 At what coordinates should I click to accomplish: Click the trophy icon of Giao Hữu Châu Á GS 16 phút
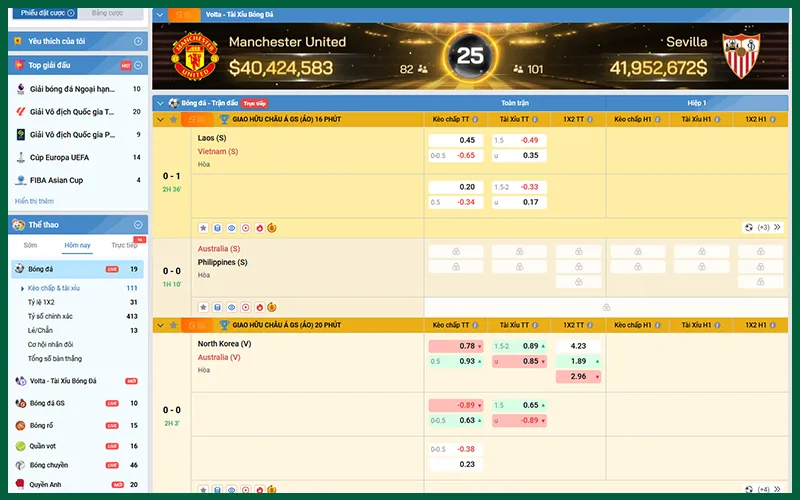point(224,119)
